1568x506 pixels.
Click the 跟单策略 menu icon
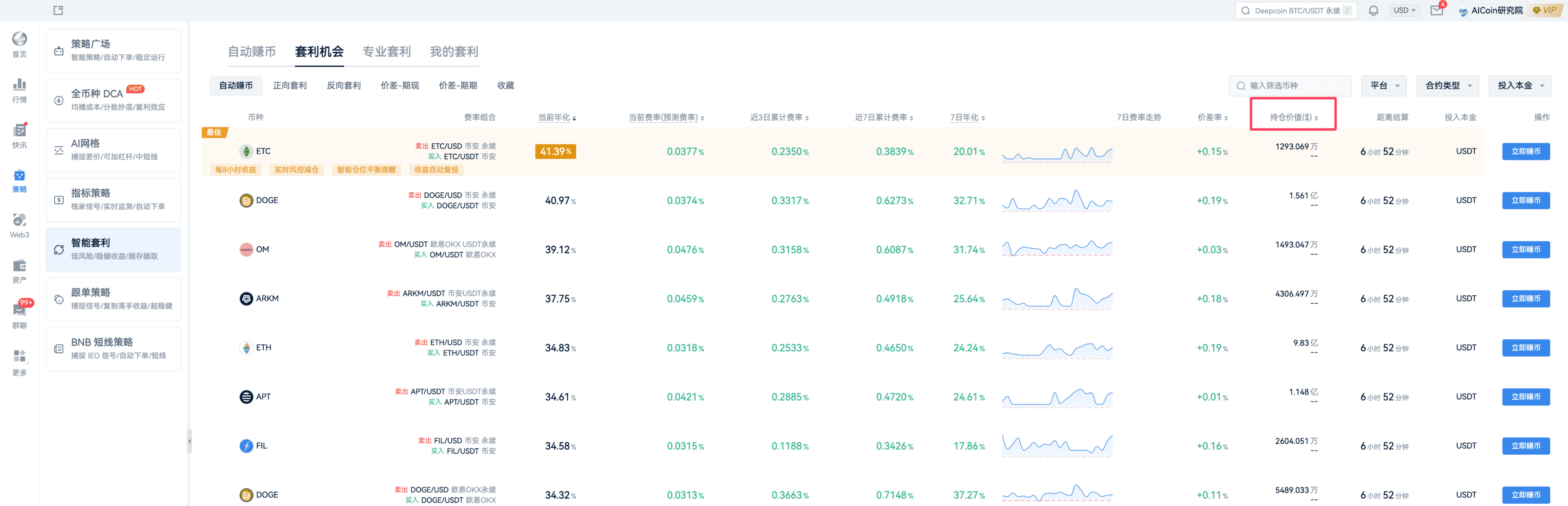[x=59, y=300]
